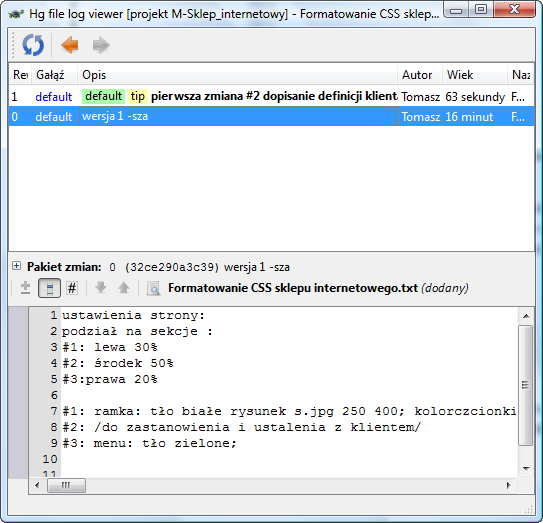Screen dimensions: 543x523
Task: Jump to previous change with up arrow
Action: (x=124, y=288)
